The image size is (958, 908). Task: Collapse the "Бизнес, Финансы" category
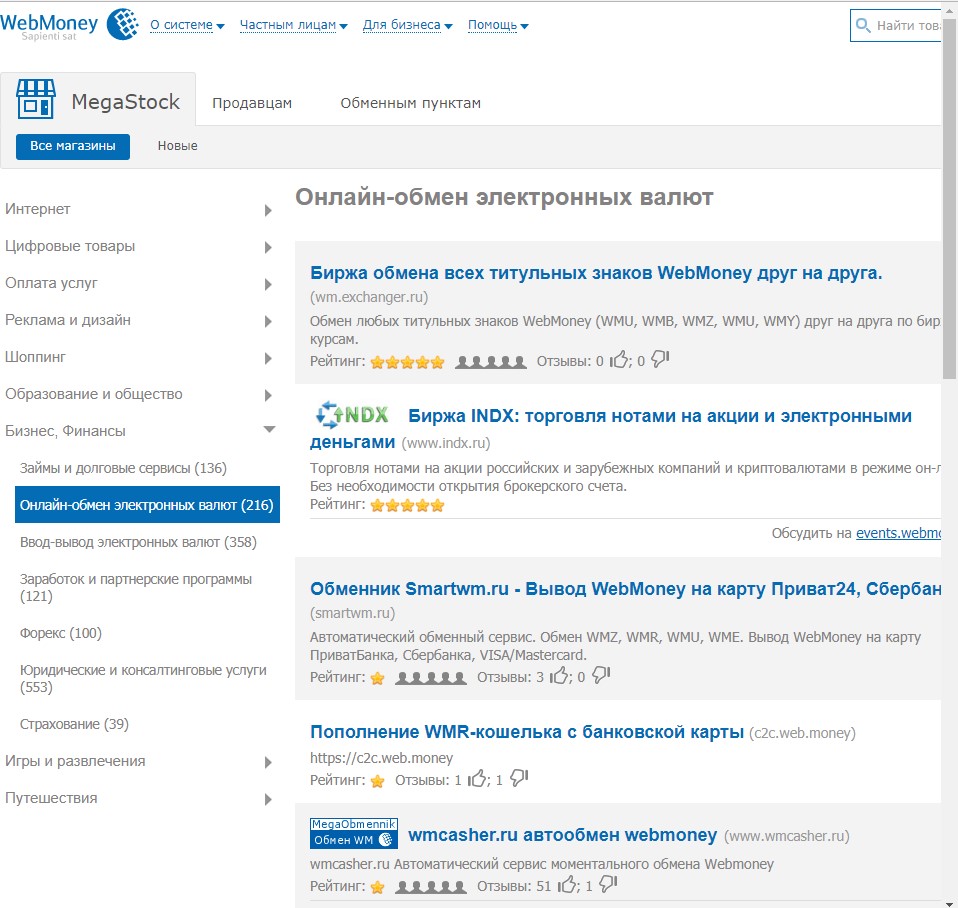[268, 431]
